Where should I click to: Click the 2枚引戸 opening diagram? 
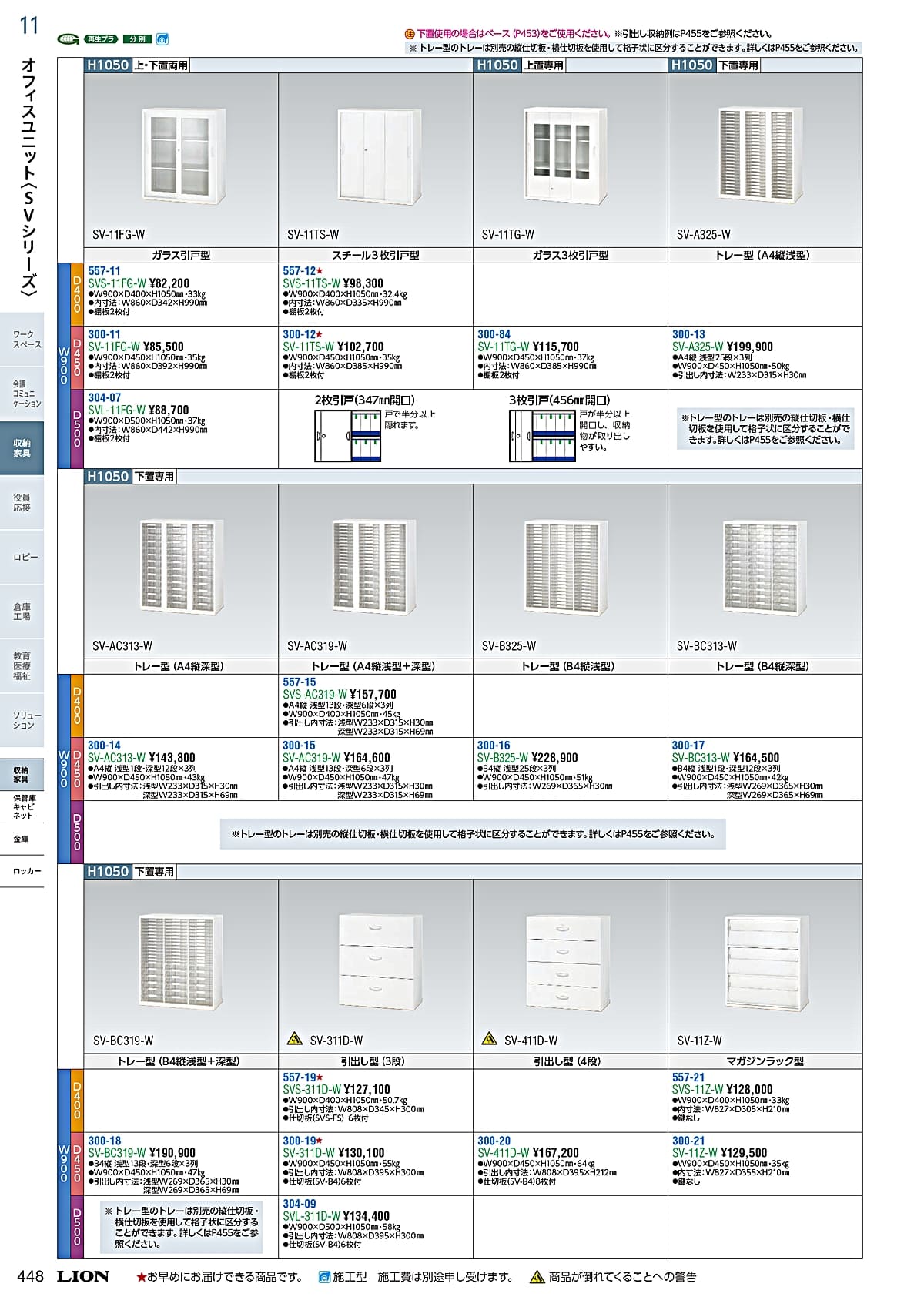[x=348, y=436]
